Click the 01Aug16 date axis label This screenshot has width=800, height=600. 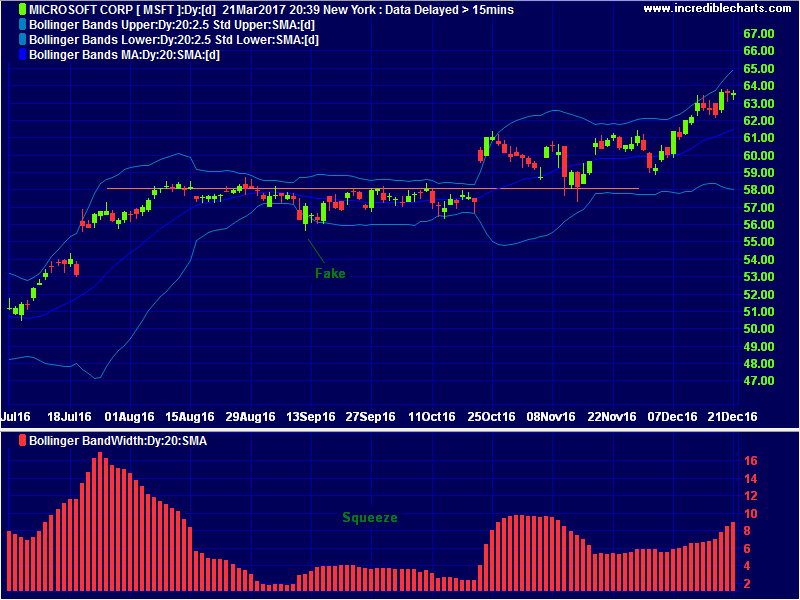(129, 417)
